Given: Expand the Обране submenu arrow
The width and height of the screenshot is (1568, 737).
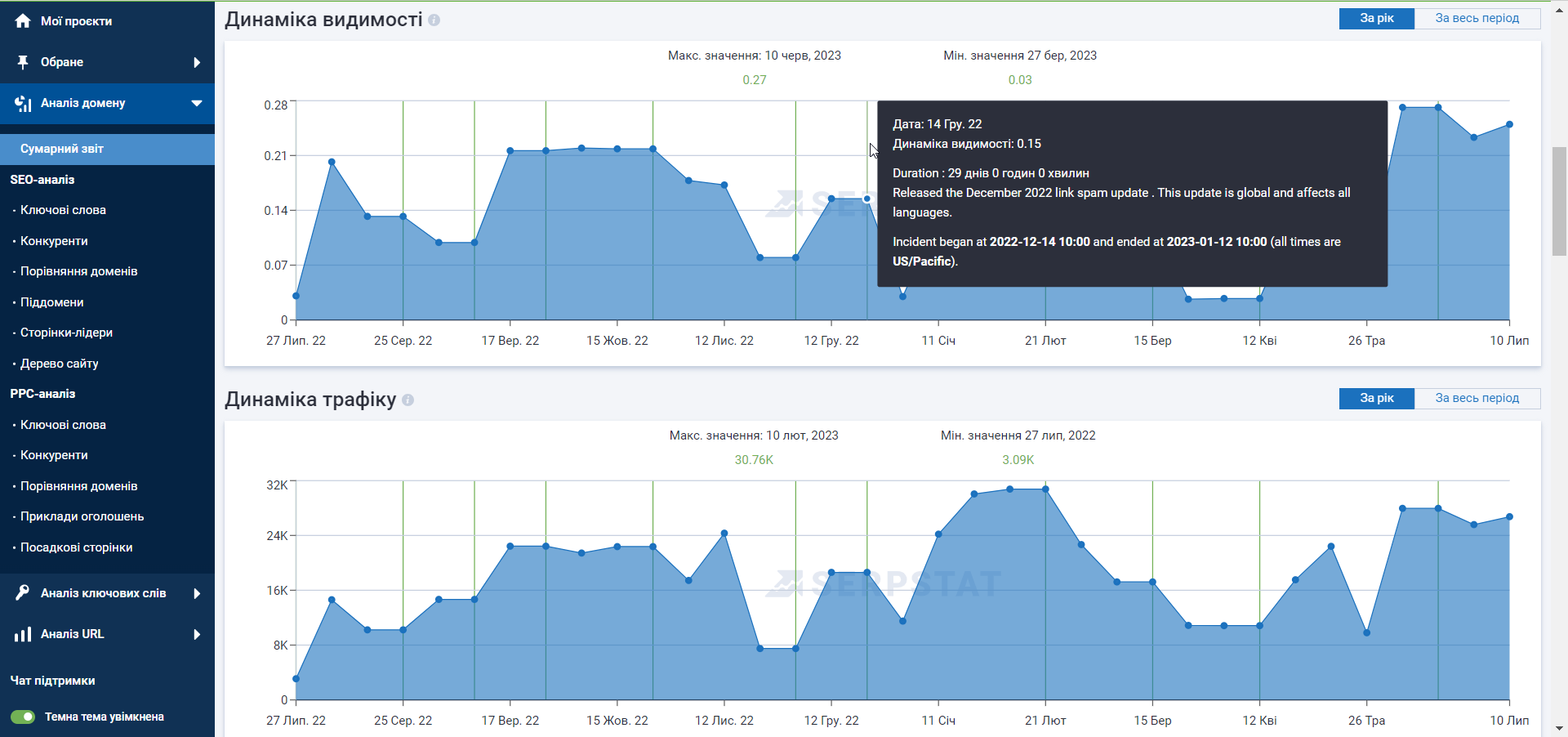Looking at the screenshot, I should [197, 62].
